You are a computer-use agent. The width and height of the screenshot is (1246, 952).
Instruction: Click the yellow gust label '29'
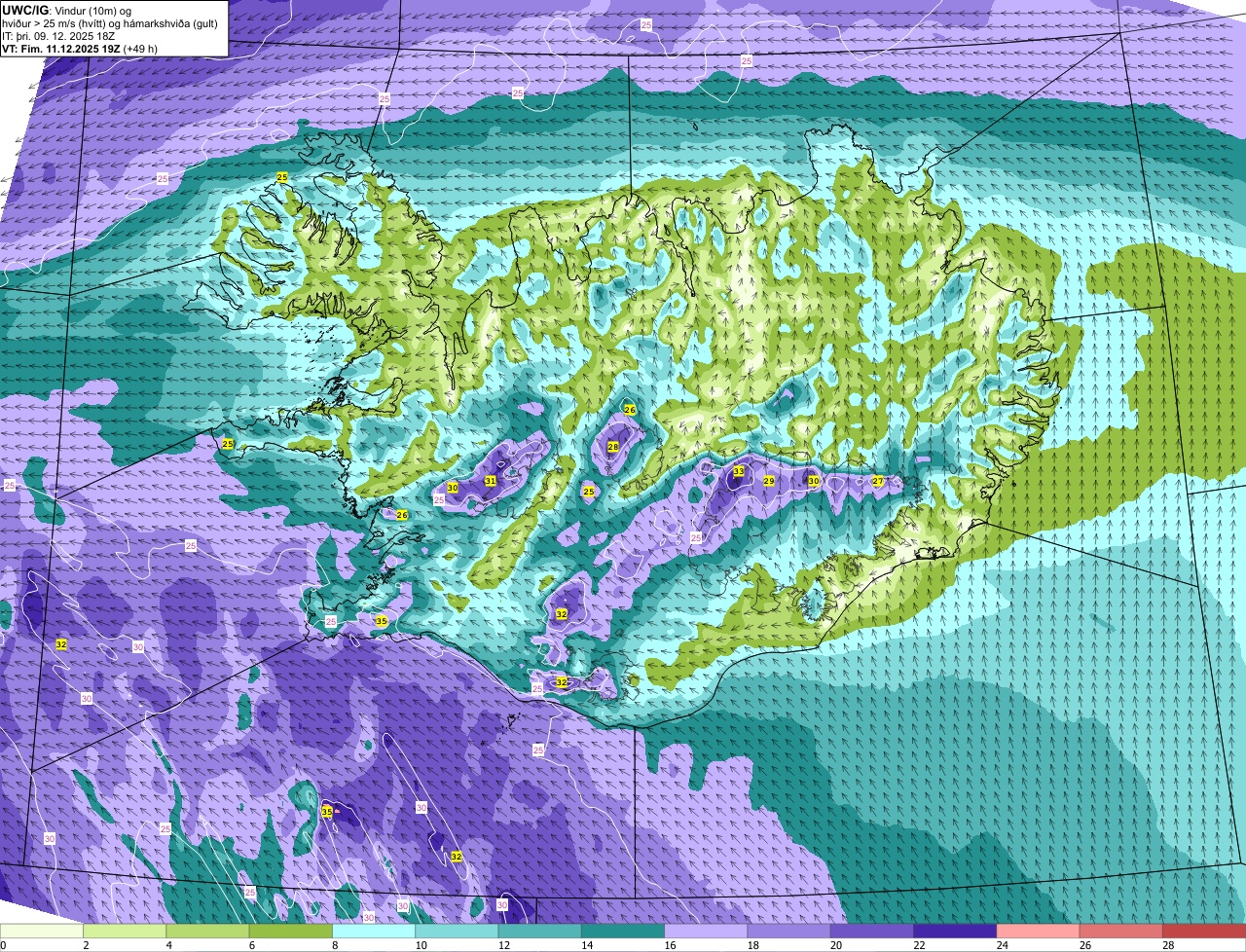pyautogui.click(x=769, y=481)
